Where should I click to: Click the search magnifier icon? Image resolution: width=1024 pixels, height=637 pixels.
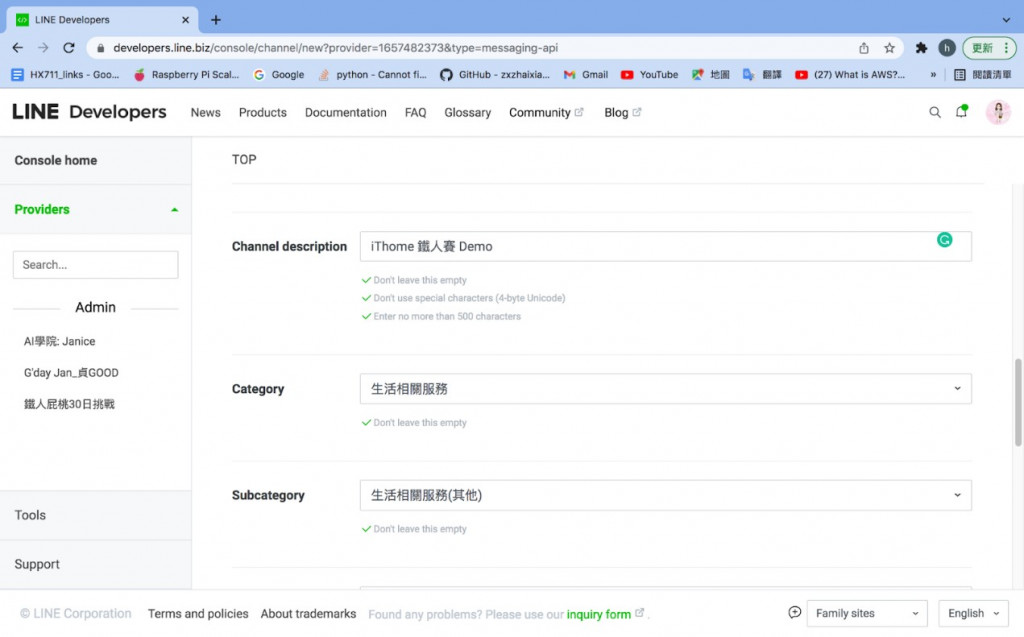pyautogui.click(x=935, y=112)
